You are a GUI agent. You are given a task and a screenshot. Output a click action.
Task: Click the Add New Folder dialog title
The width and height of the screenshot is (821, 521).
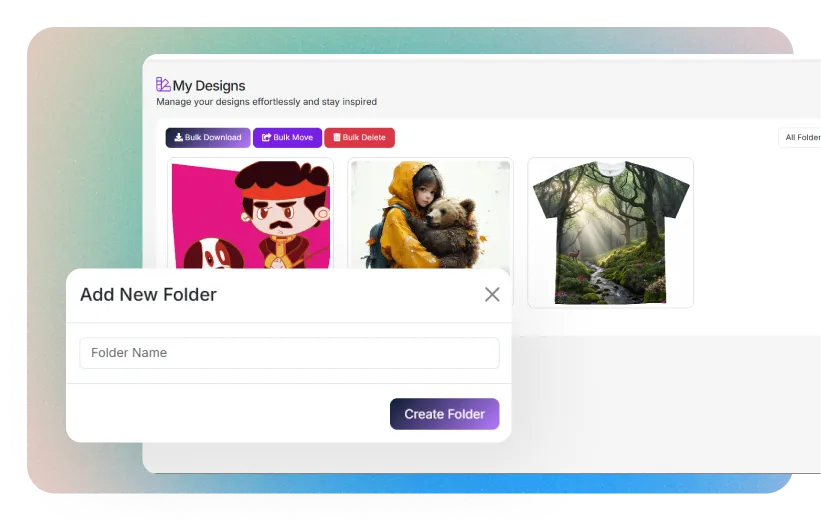(x=148, y=294)
